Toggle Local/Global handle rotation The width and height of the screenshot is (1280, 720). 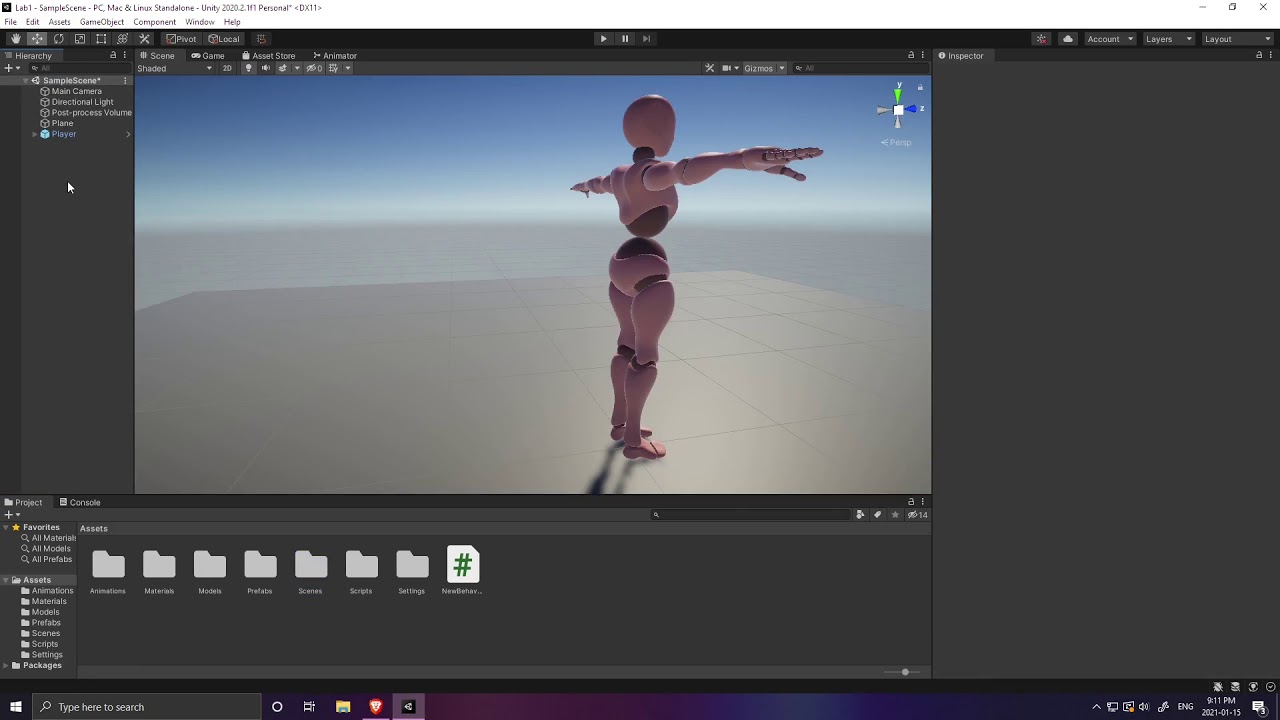(x=224, y=39)
